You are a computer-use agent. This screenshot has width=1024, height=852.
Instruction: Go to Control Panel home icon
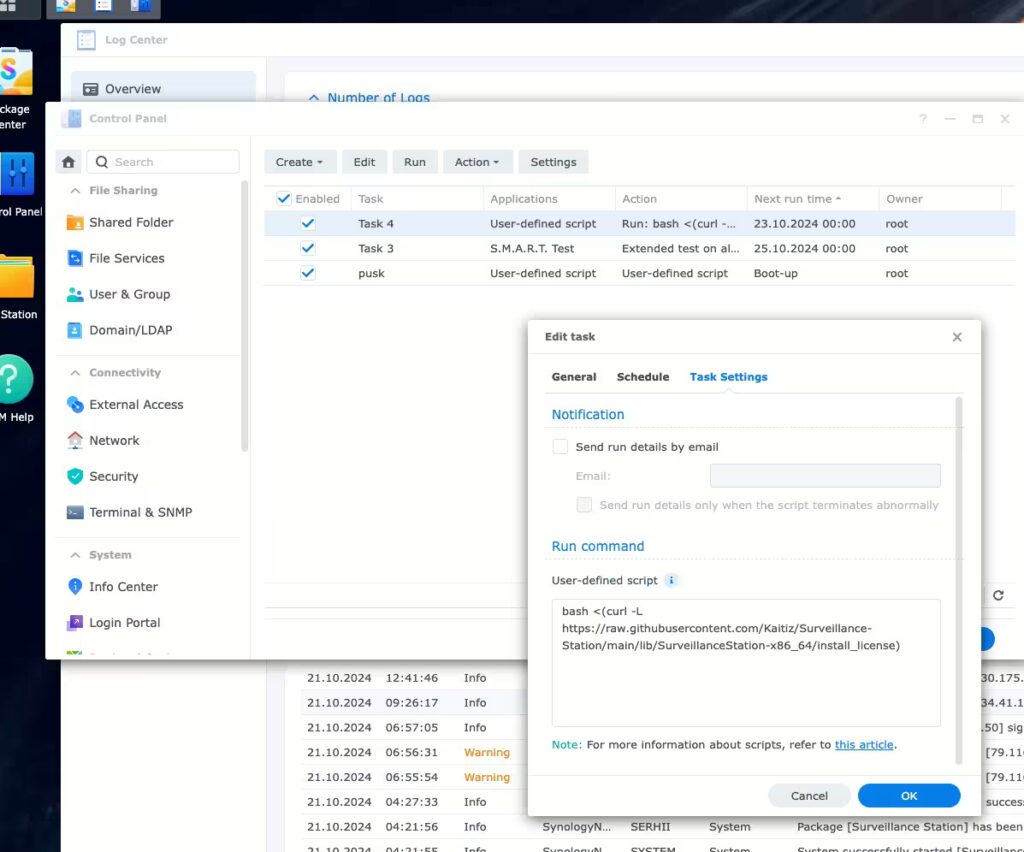point(69,162)
